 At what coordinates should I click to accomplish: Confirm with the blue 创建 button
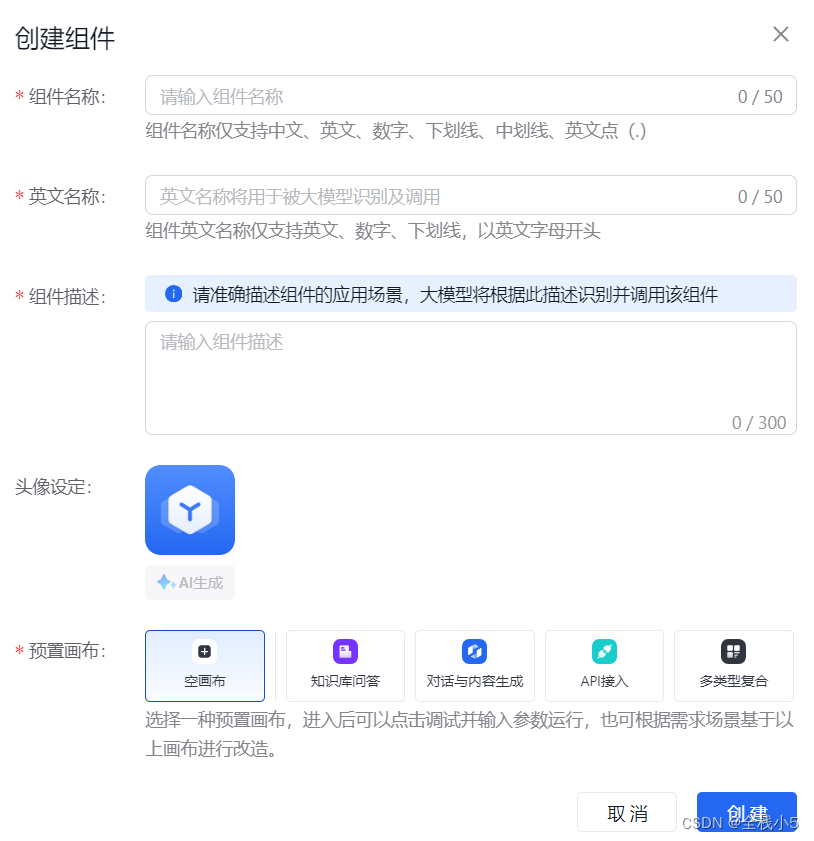746,811
